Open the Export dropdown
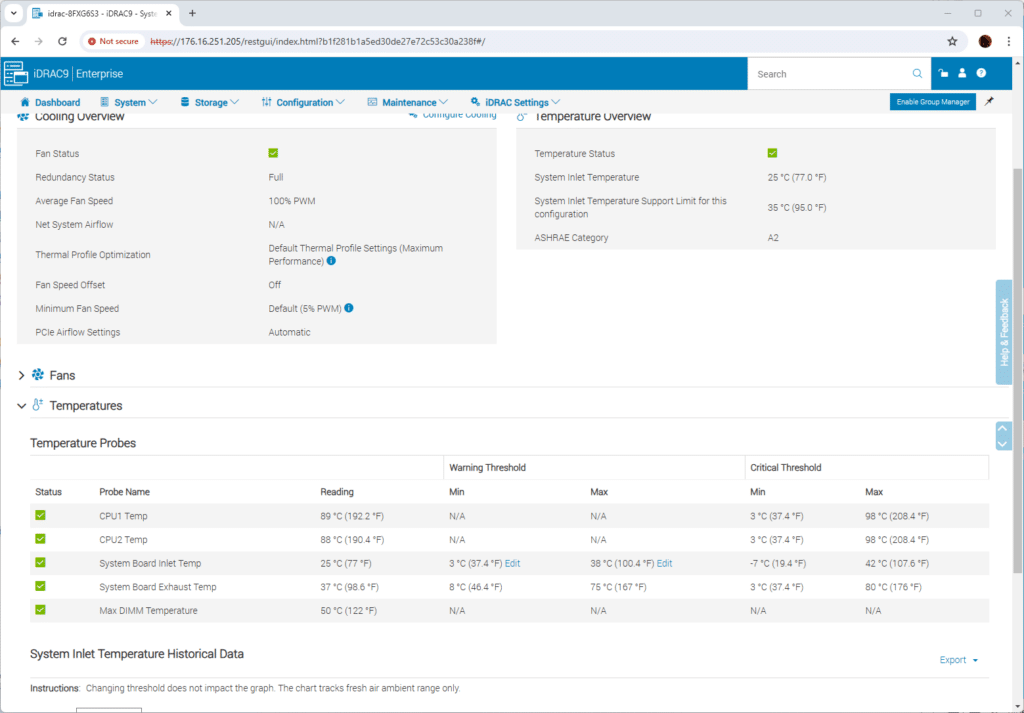 959,660
